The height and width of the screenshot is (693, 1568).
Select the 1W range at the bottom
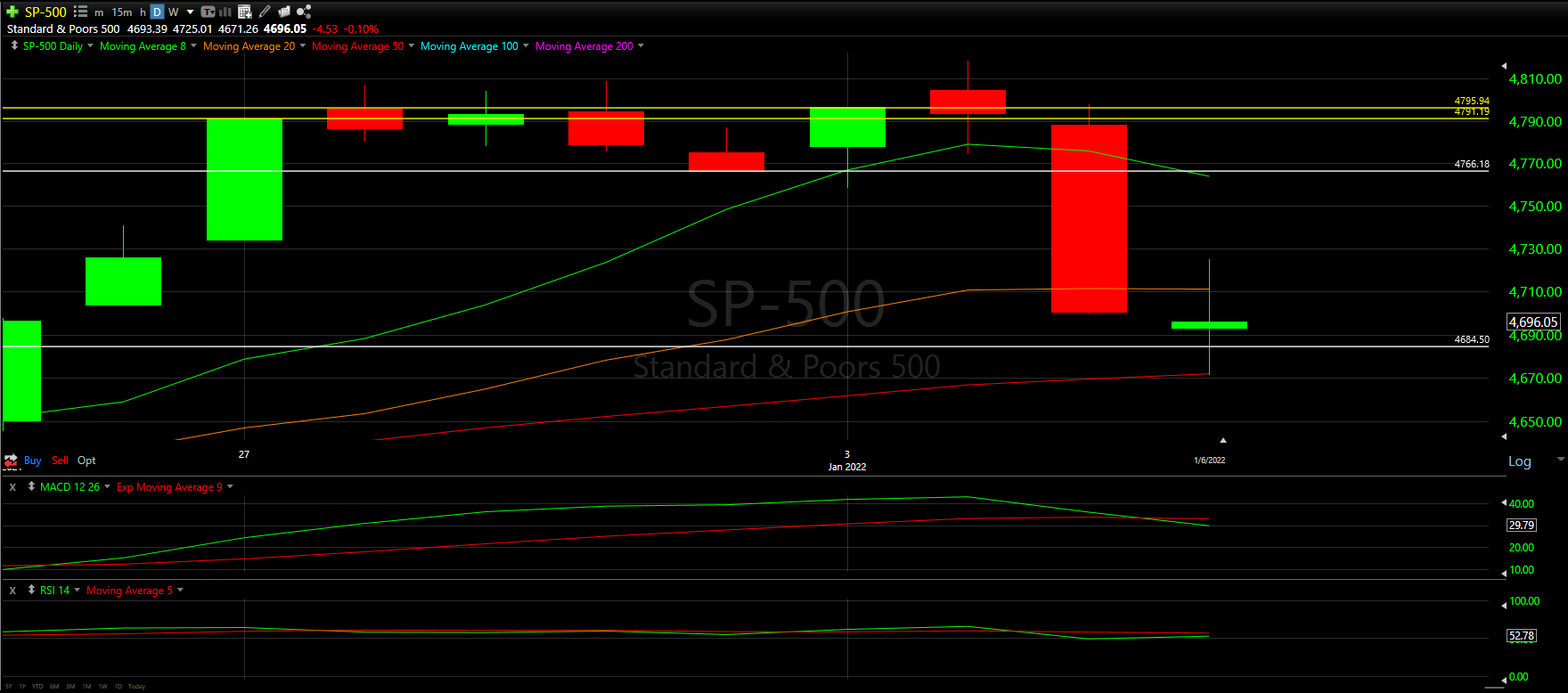[x=102, y=687]
